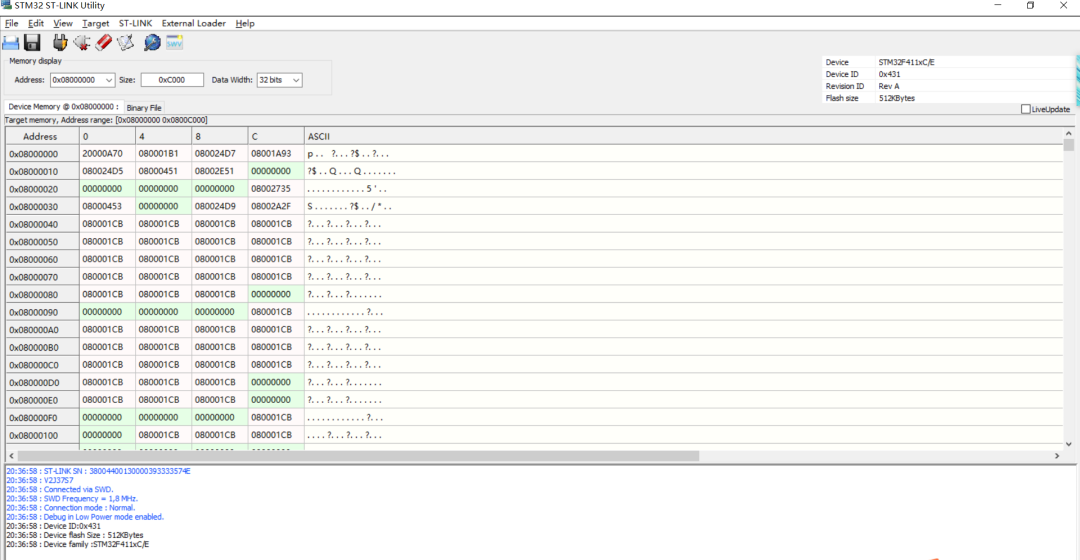Open Program and verify globe icon
1080x560 pixels.
pyautogui.click(x=152, y=43)
